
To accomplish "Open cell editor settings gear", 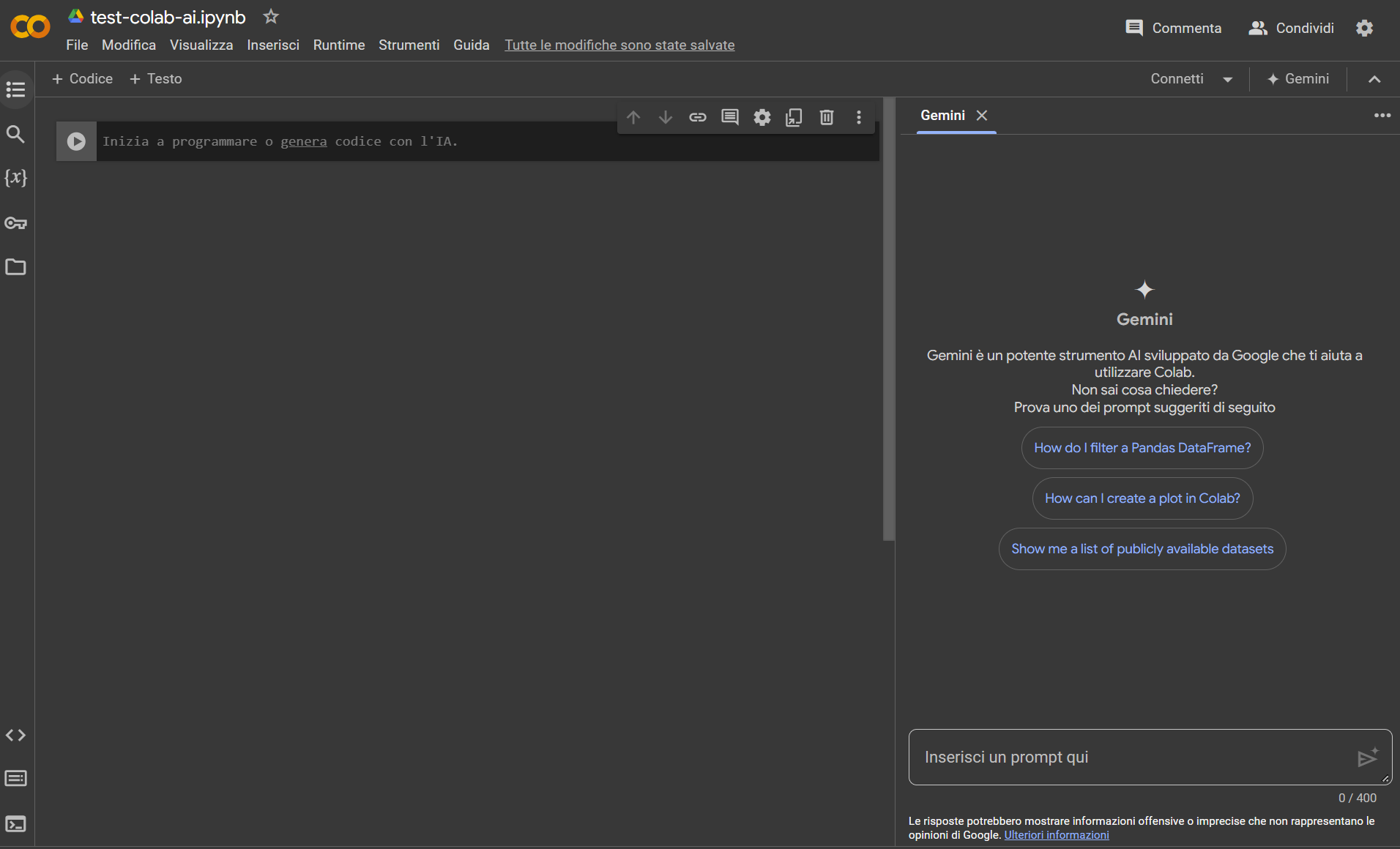I will (762, 117).
